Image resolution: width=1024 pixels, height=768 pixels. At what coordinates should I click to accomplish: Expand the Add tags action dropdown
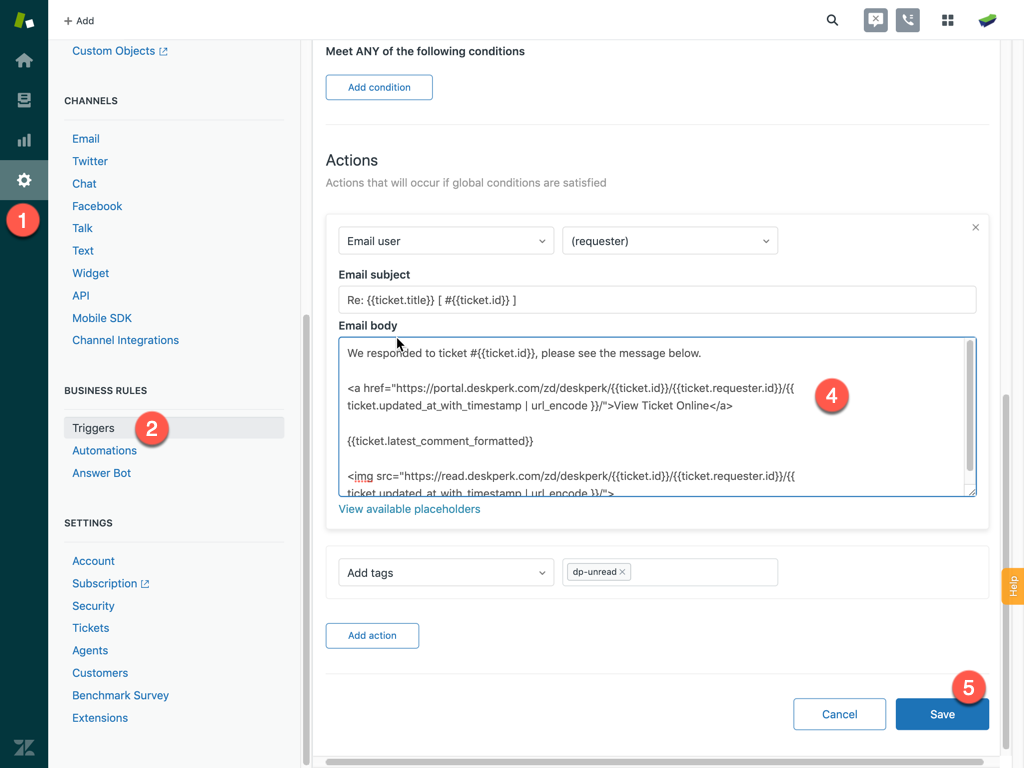click(445, 573)
